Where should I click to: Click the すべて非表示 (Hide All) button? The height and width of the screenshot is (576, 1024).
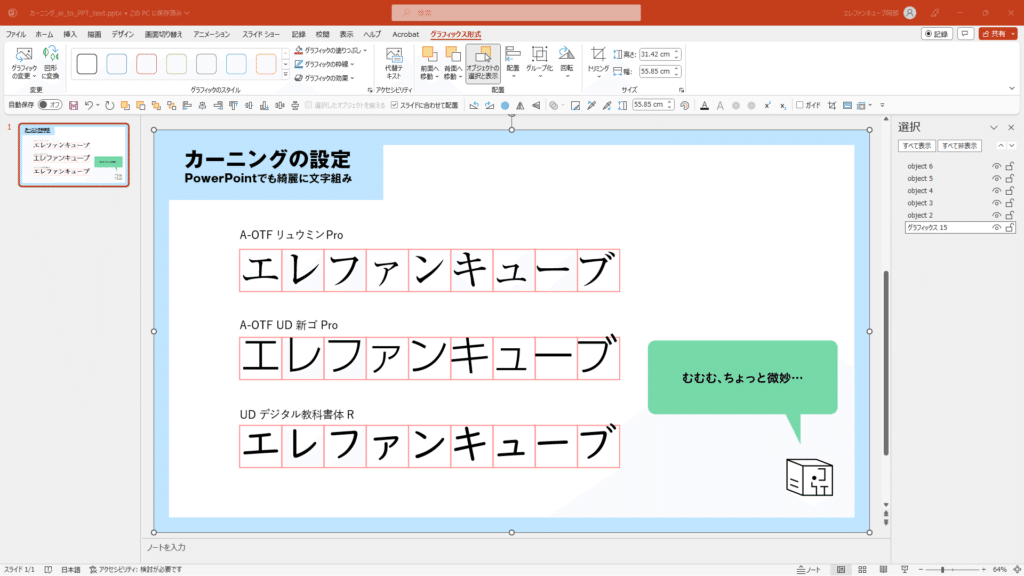959,146
